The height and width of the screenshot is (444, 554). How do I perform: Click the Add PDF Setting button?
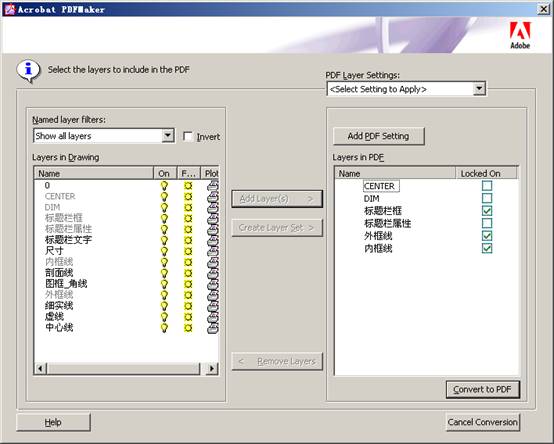[378, 136]
